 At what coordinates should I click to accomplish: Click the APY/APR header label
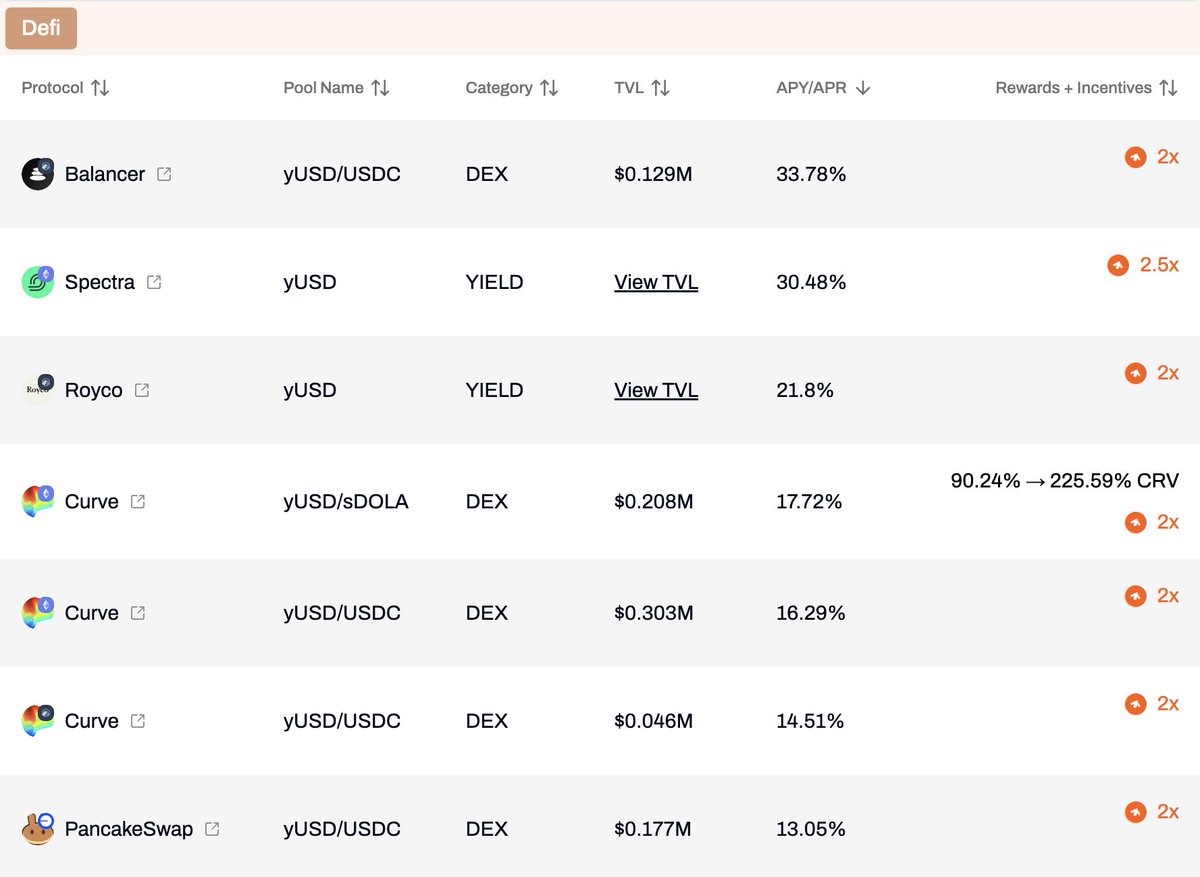[811, 88]
